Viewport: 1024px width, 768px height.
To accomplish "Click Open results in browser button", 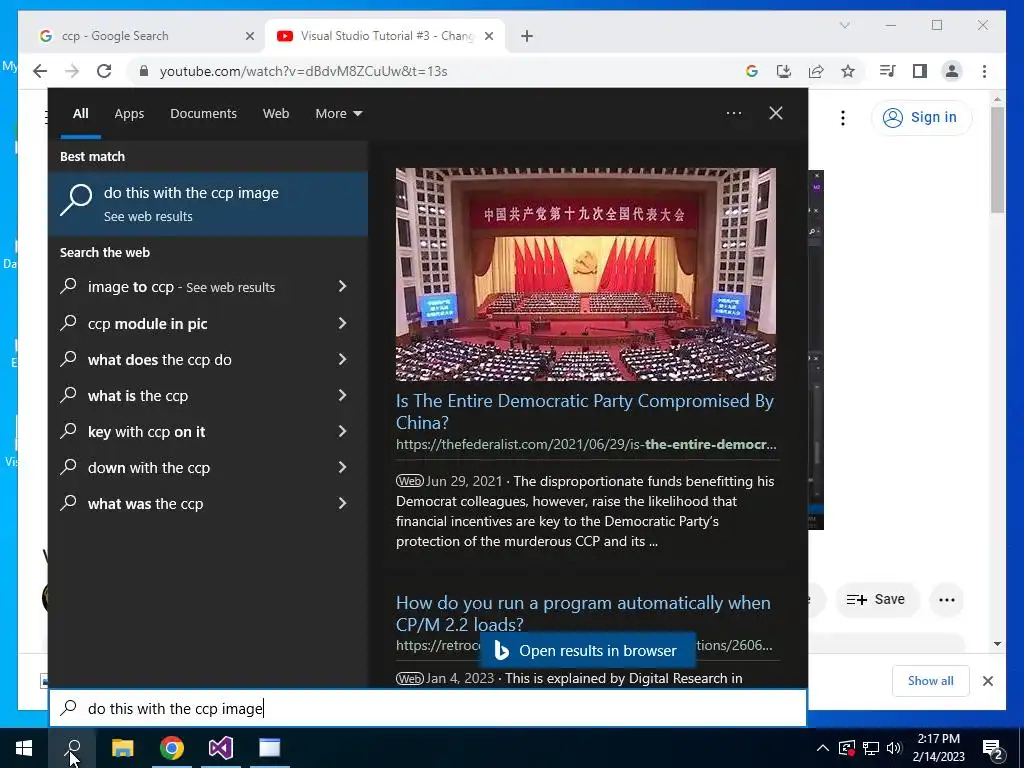I will click(588, 650).
